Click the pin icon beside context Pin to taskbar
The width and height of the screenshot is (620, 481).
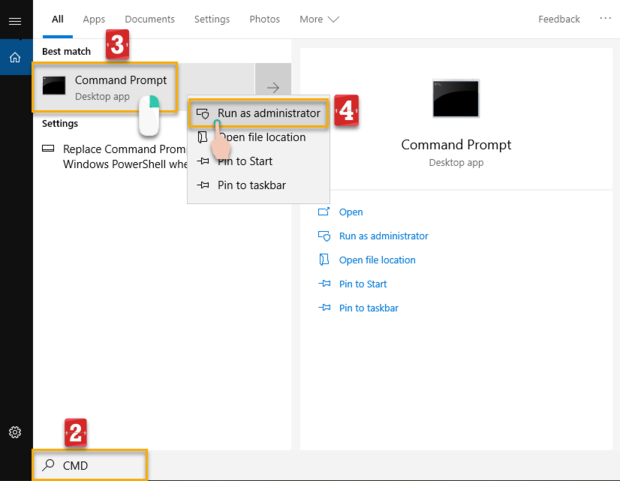(203, 185)
